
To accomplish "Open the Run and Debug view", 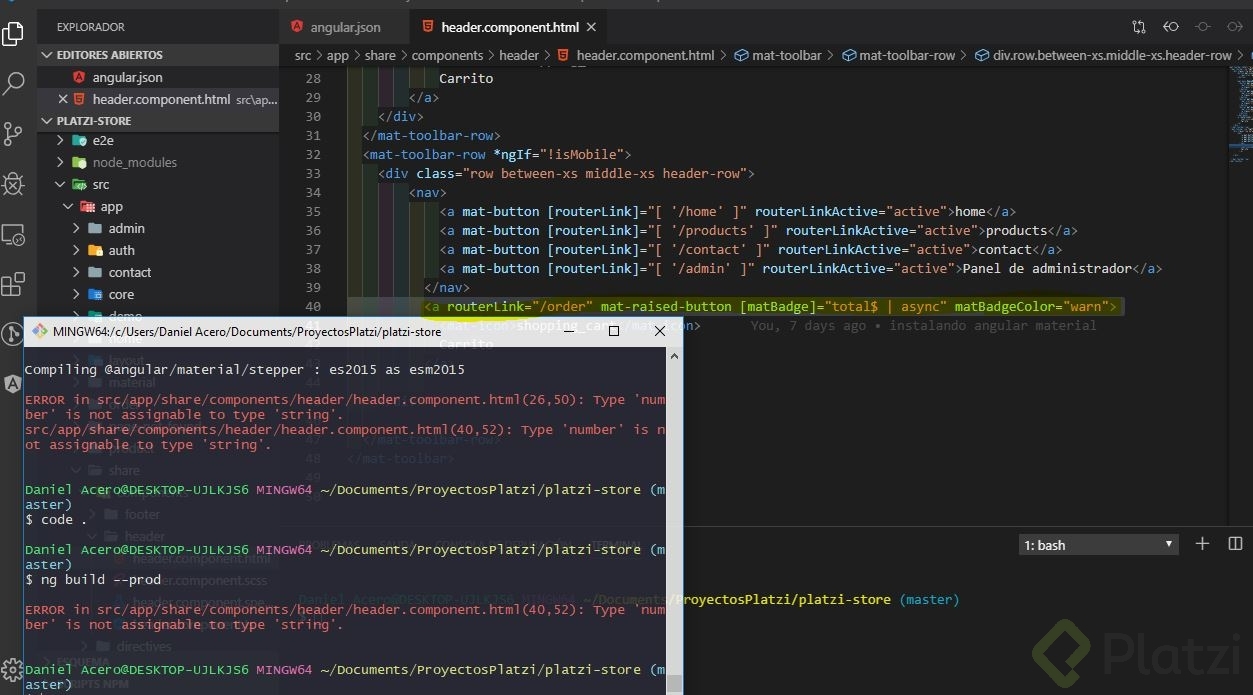I will (13, 184).
